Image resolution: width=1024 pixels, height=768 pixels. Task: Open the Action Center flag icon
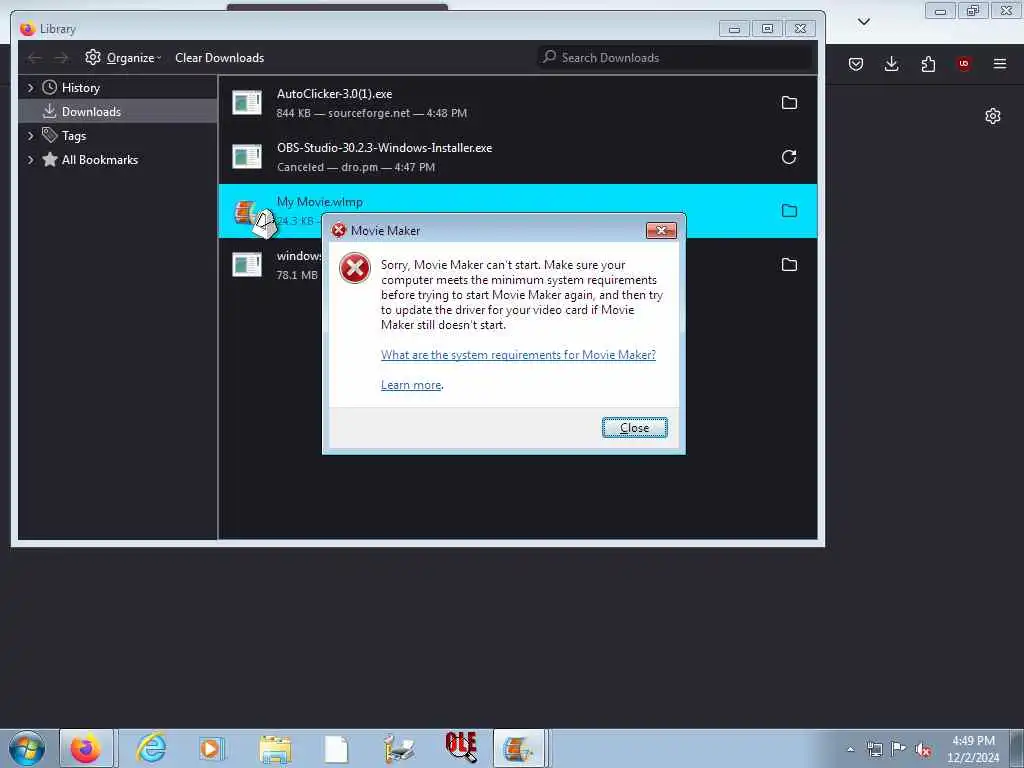(899, 749)
